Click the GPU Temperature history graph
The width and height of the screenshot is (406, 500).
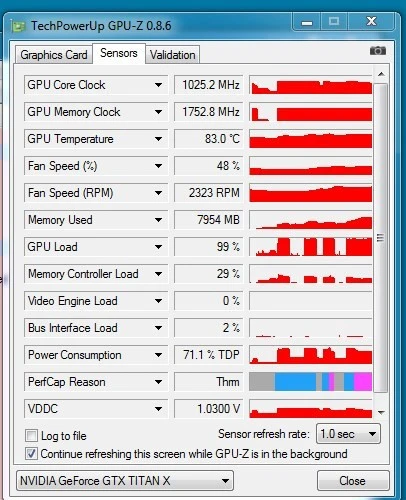click(311, 139)
